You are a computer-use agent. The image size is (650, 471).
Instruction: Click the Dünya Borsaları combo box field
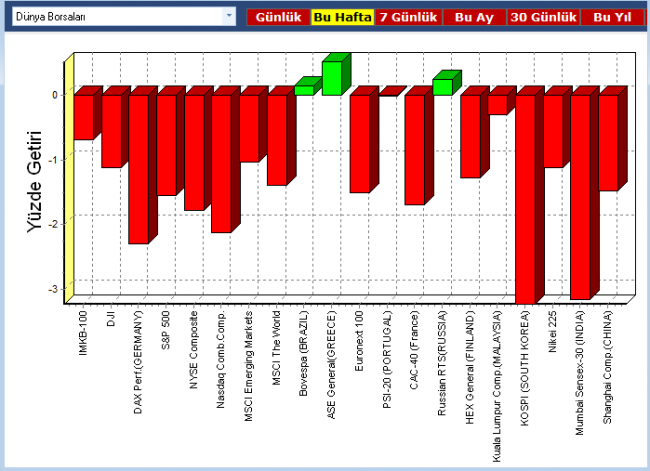(124, 17)
